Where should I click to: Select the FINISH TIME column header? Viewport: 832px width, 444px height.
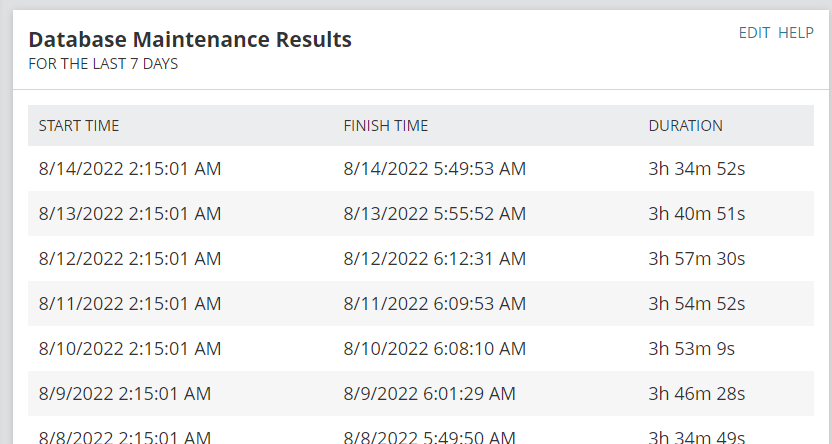tap(386, 126)
